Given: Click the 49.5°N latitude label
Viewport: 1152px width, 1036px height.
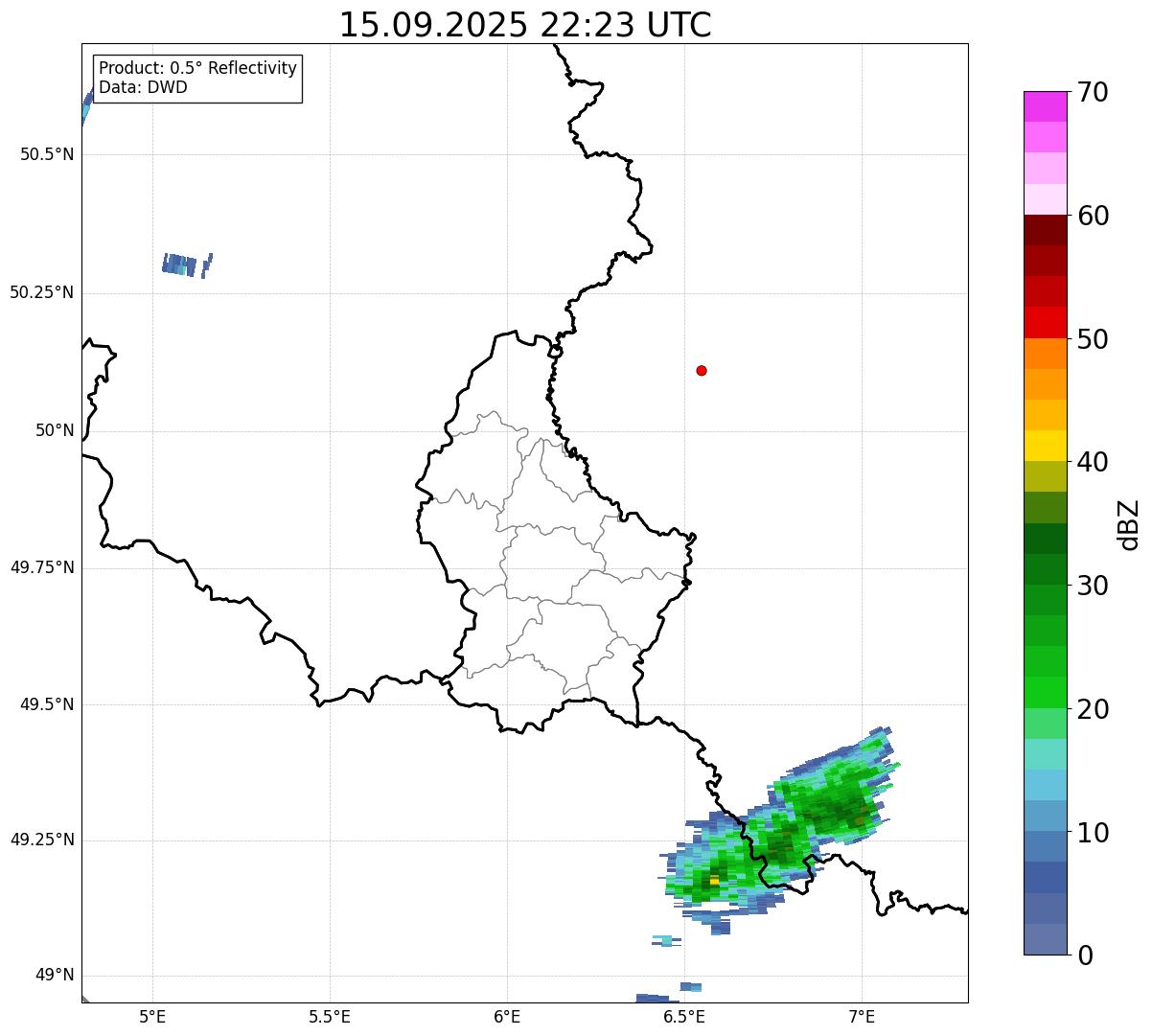Looking at the screenshot, I should [x=47, y=704].
